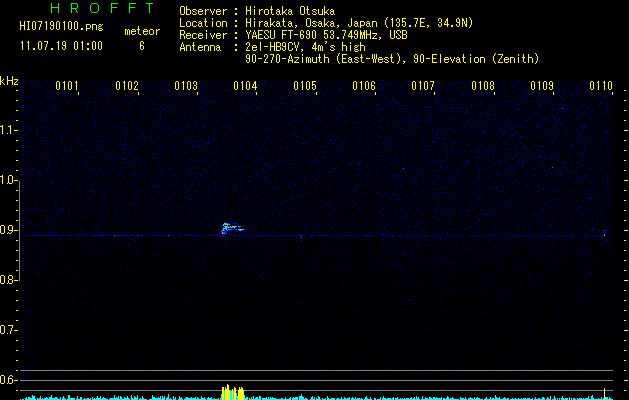
Task: Click the Antenna line 2el-HB9CV
Action: [x=305, y=47]
